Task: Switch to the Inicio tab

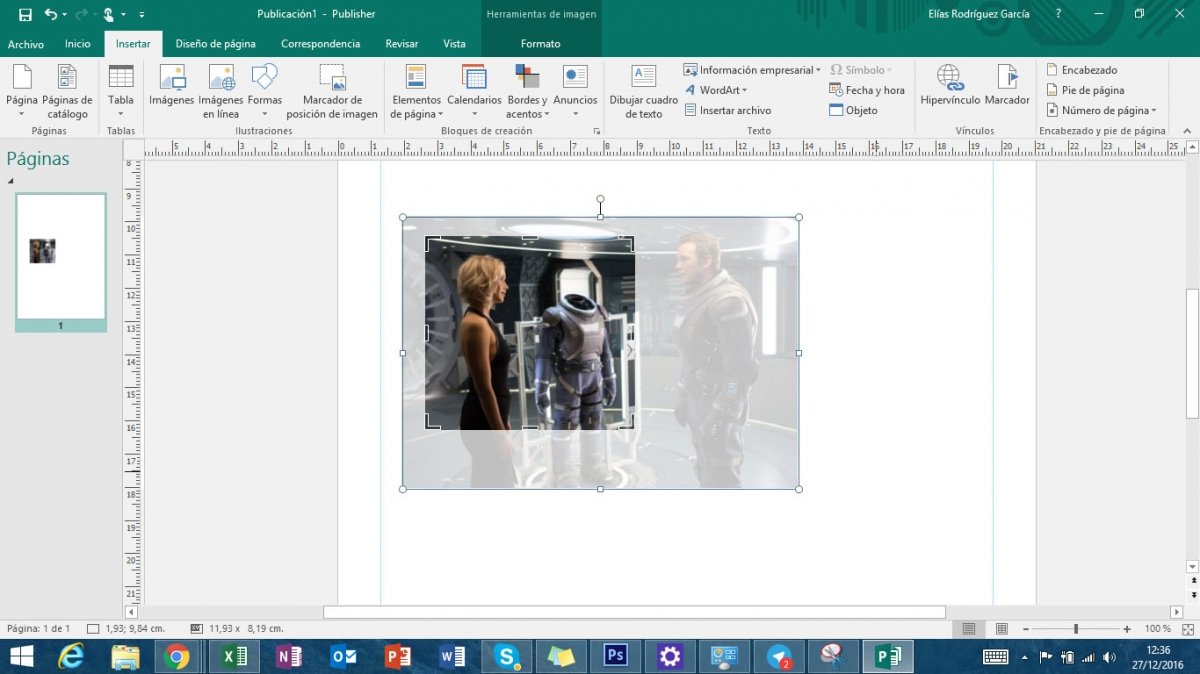Action: click(x=78, y=44)
